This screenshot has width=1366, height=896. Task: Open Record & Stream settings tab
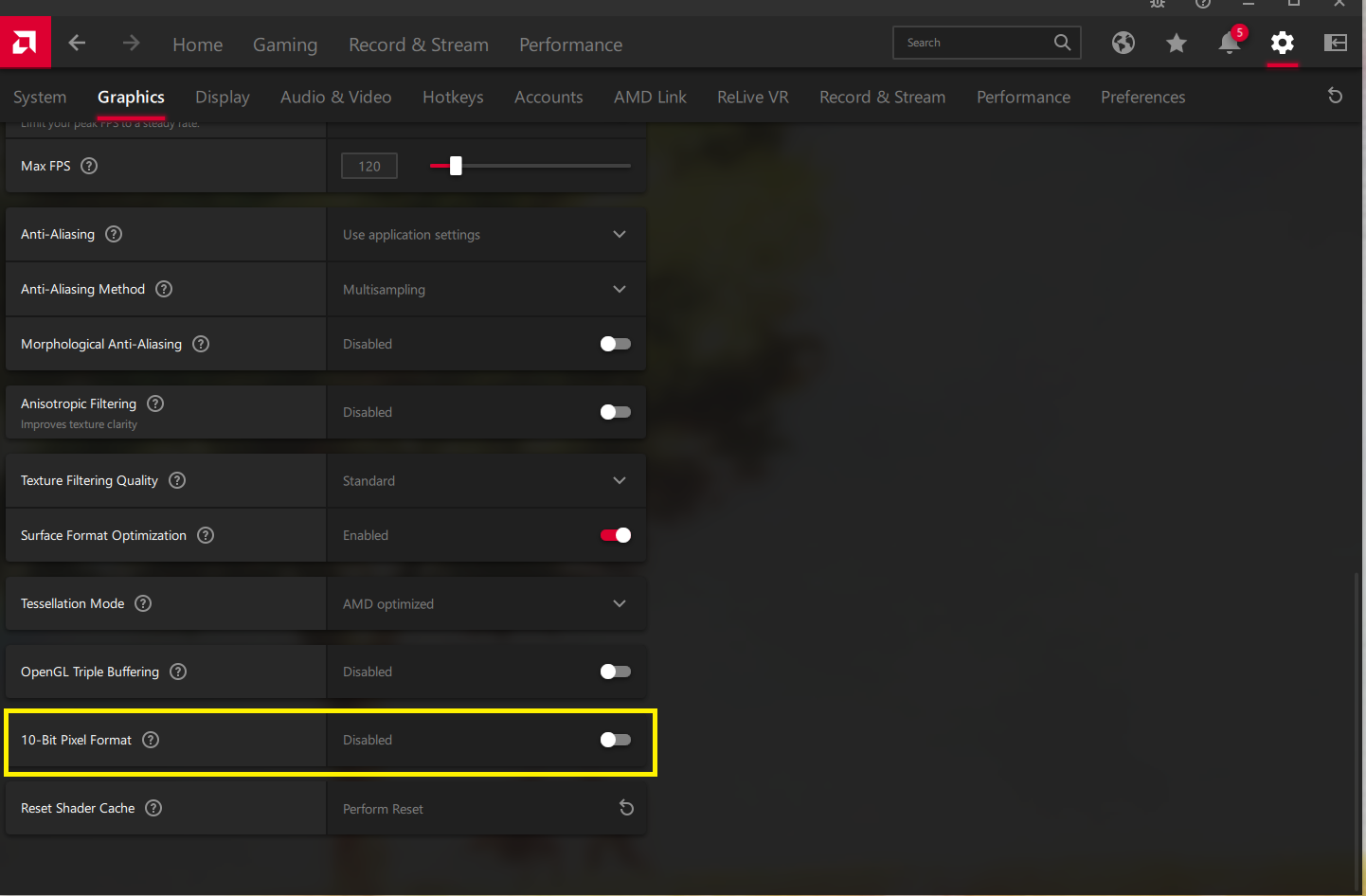click(883, 97)
